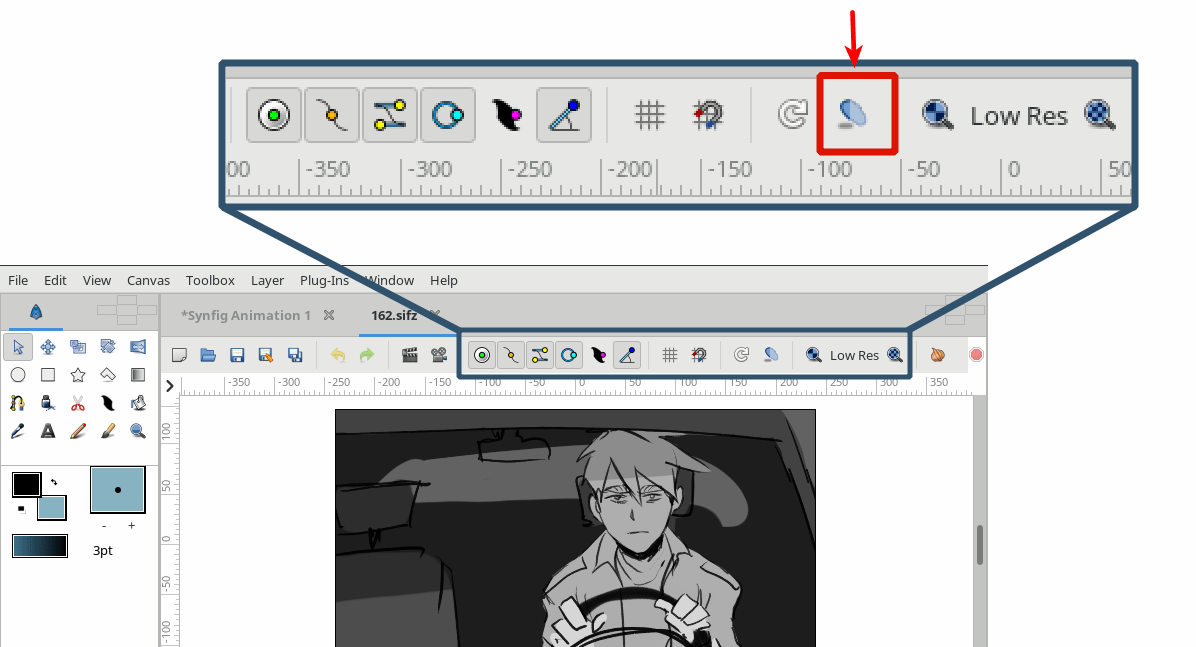Toggle radius handles in the small canvas toolbar

(x=569, y=355)
